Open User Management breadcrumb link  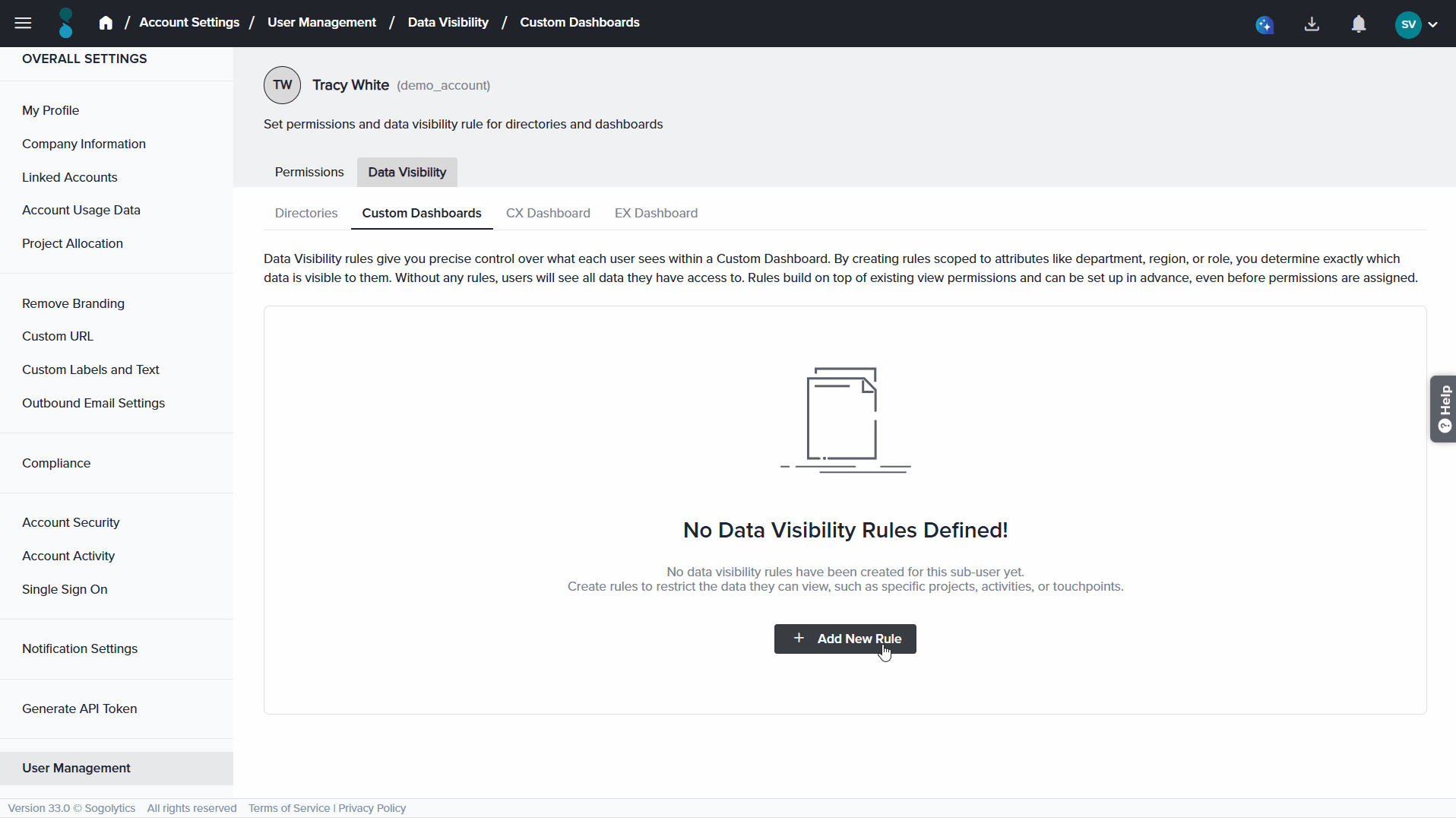coord(321,23)
